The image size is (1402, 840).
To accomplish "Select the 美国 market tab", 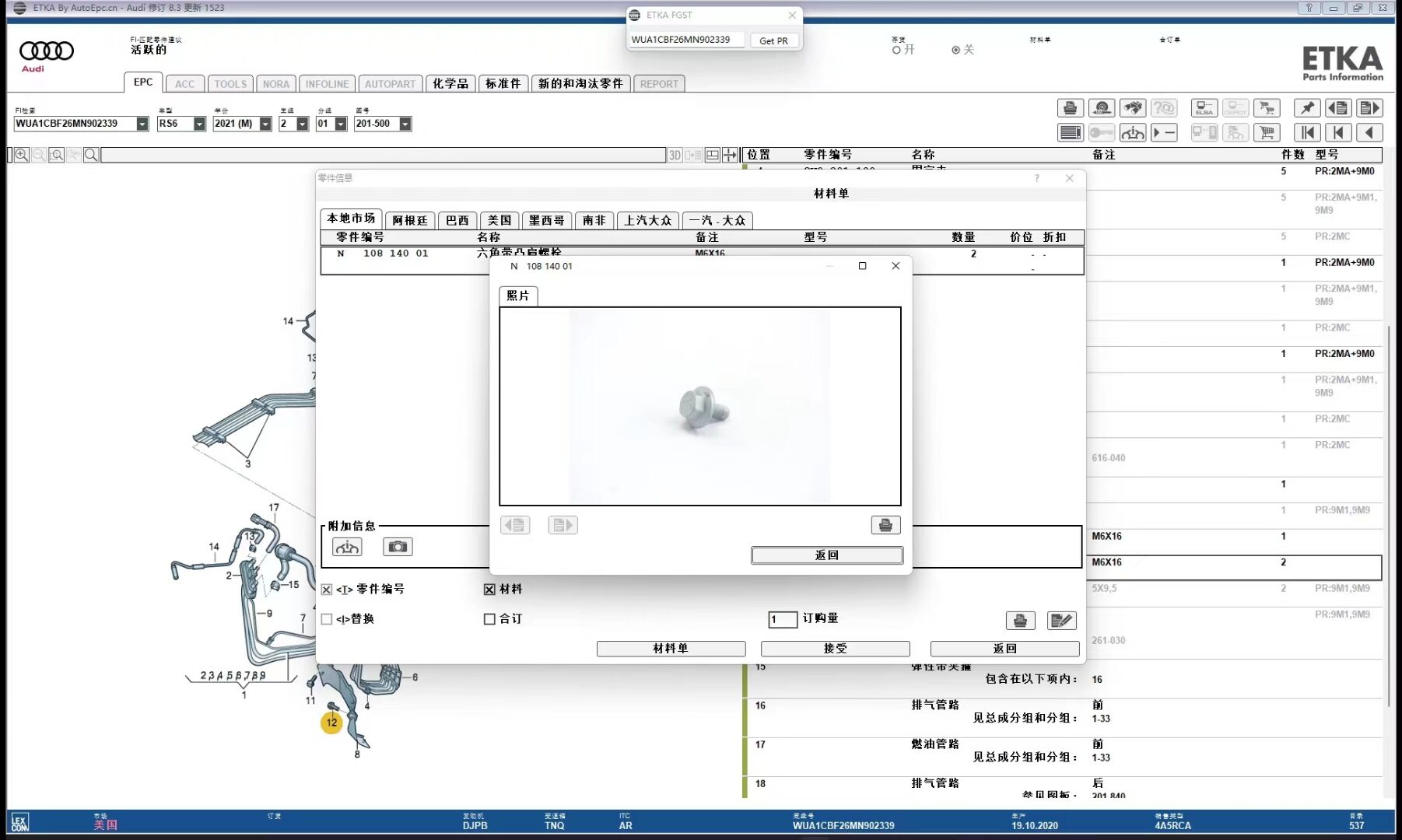I will [499, 220].
